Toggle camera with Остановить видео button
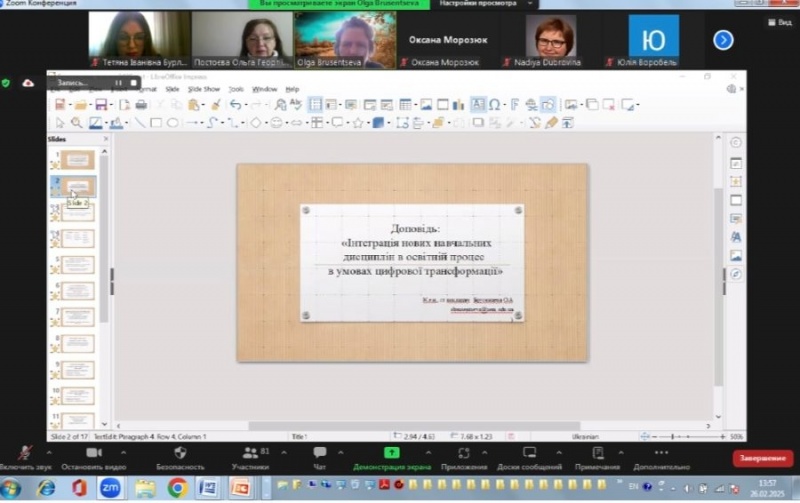 pyautogui.click(x=93, y=455)
